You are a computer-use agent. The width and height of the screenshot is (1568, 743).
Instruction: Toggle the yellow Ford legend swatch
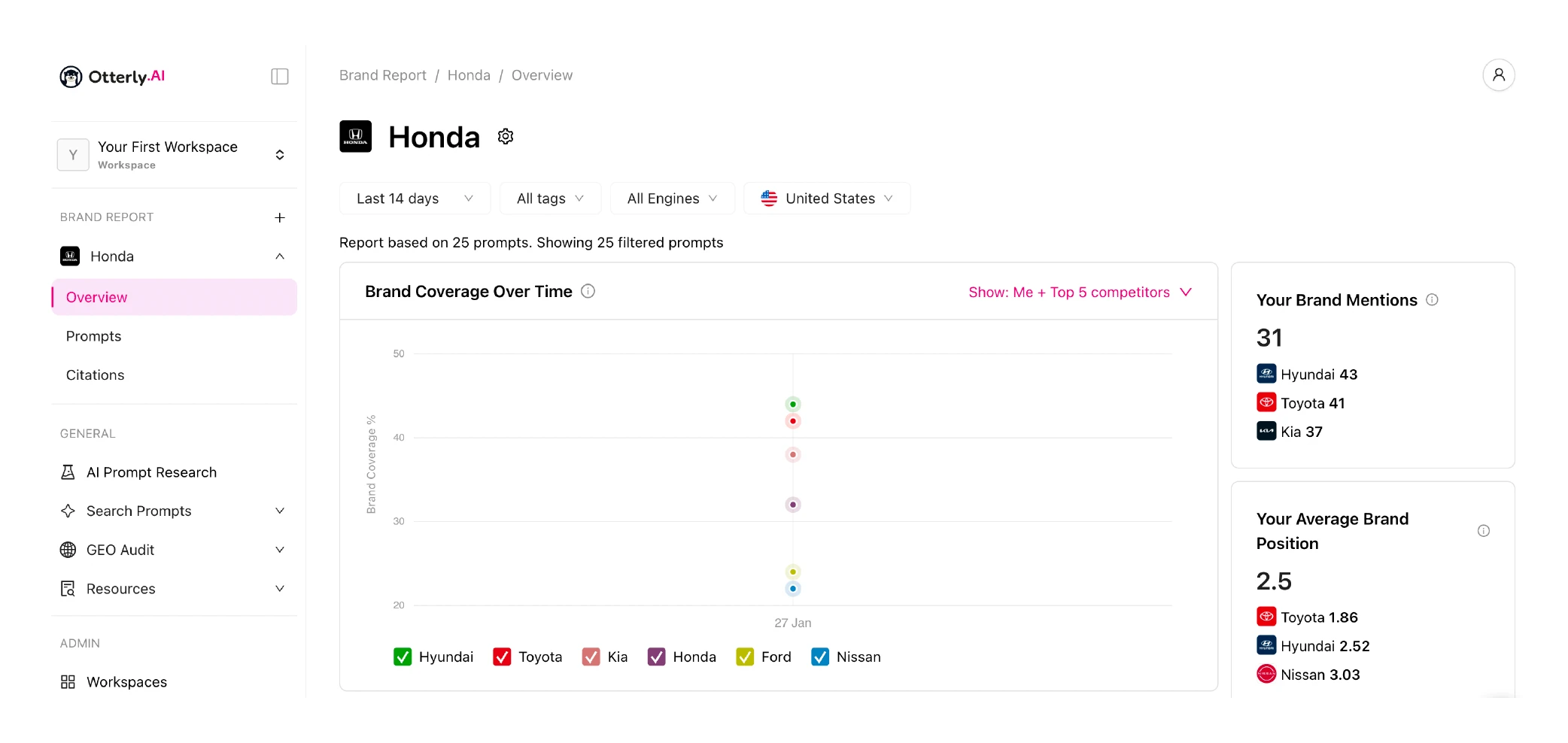745,657
